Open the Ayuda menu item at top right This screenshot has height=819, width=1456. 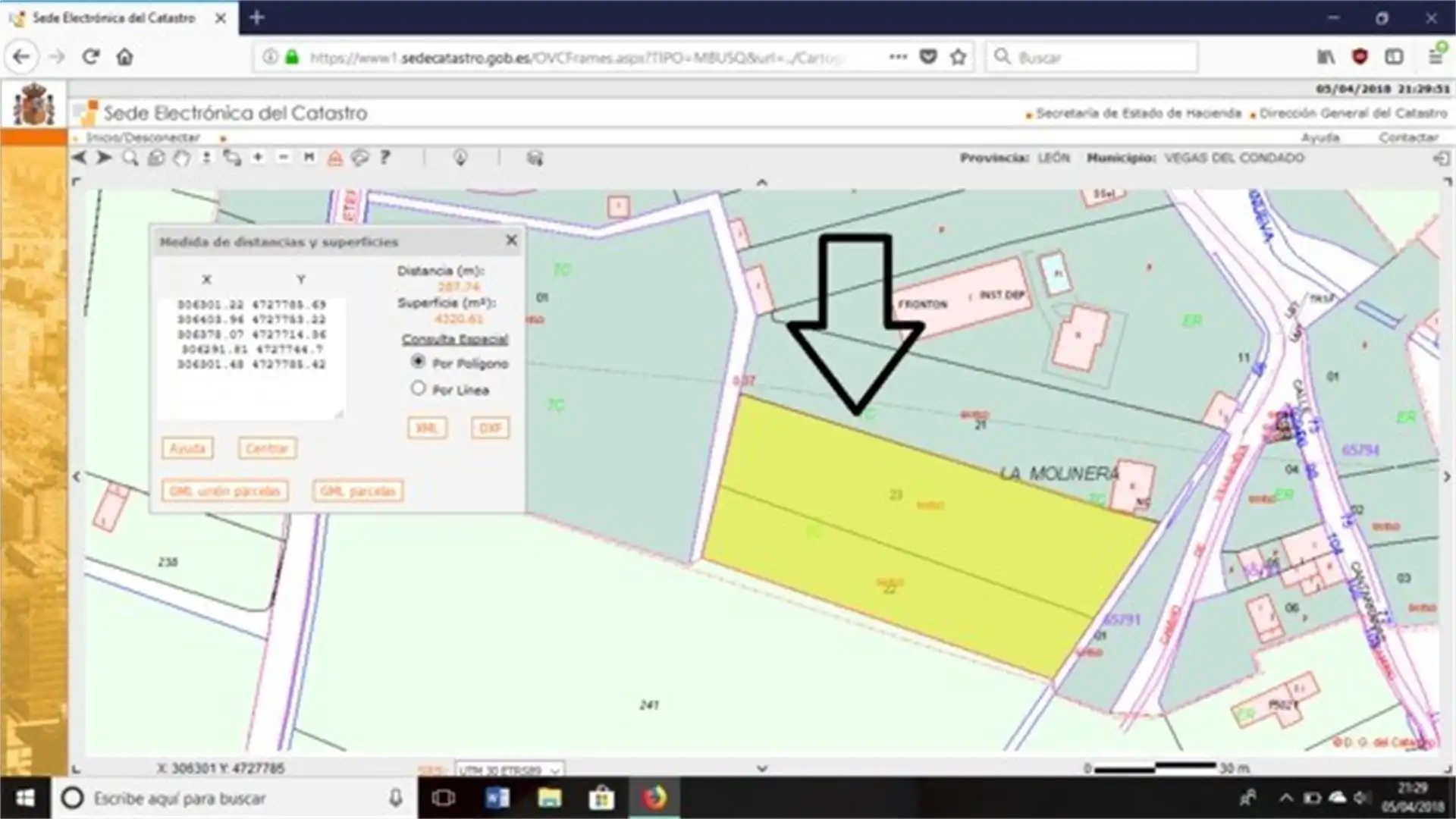[x=1320, y=137]
